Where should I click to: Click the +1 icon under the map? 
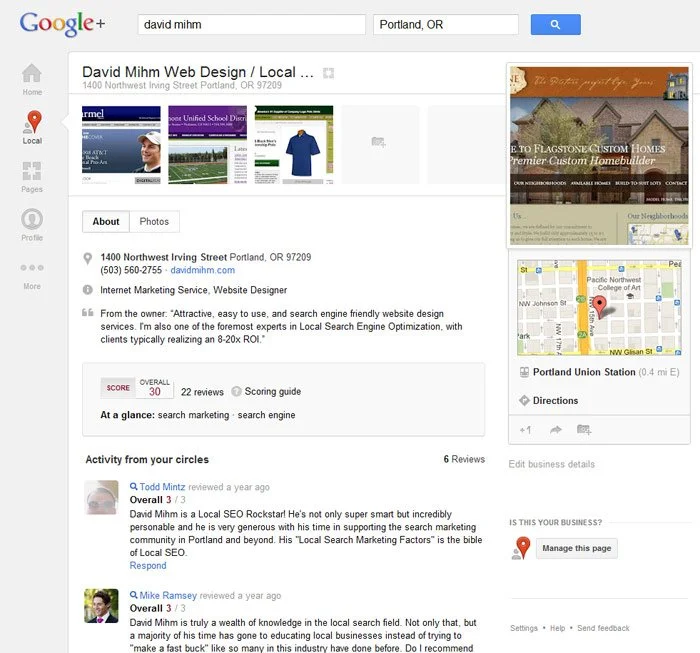(525, 430)
